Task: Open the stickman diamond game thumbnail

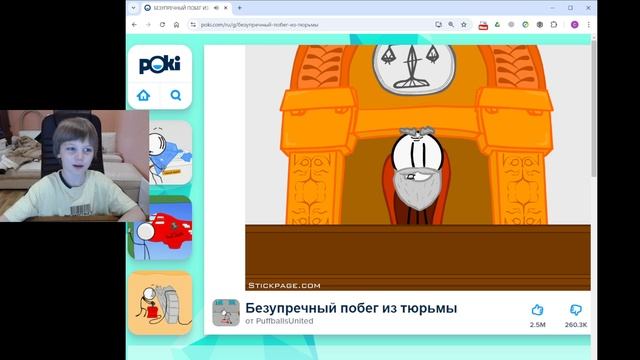Action: 170,153
